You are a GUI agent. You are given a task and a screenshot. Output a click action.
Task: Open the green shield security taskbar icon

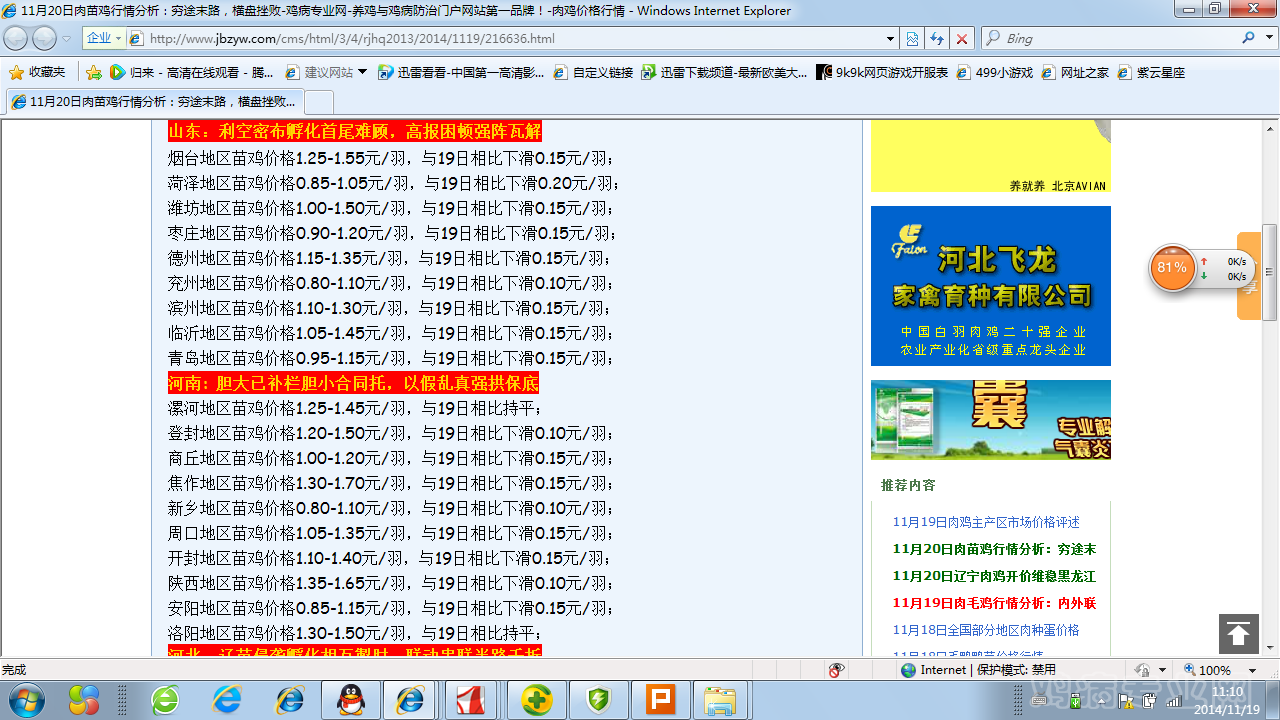(x=599, y=700)
